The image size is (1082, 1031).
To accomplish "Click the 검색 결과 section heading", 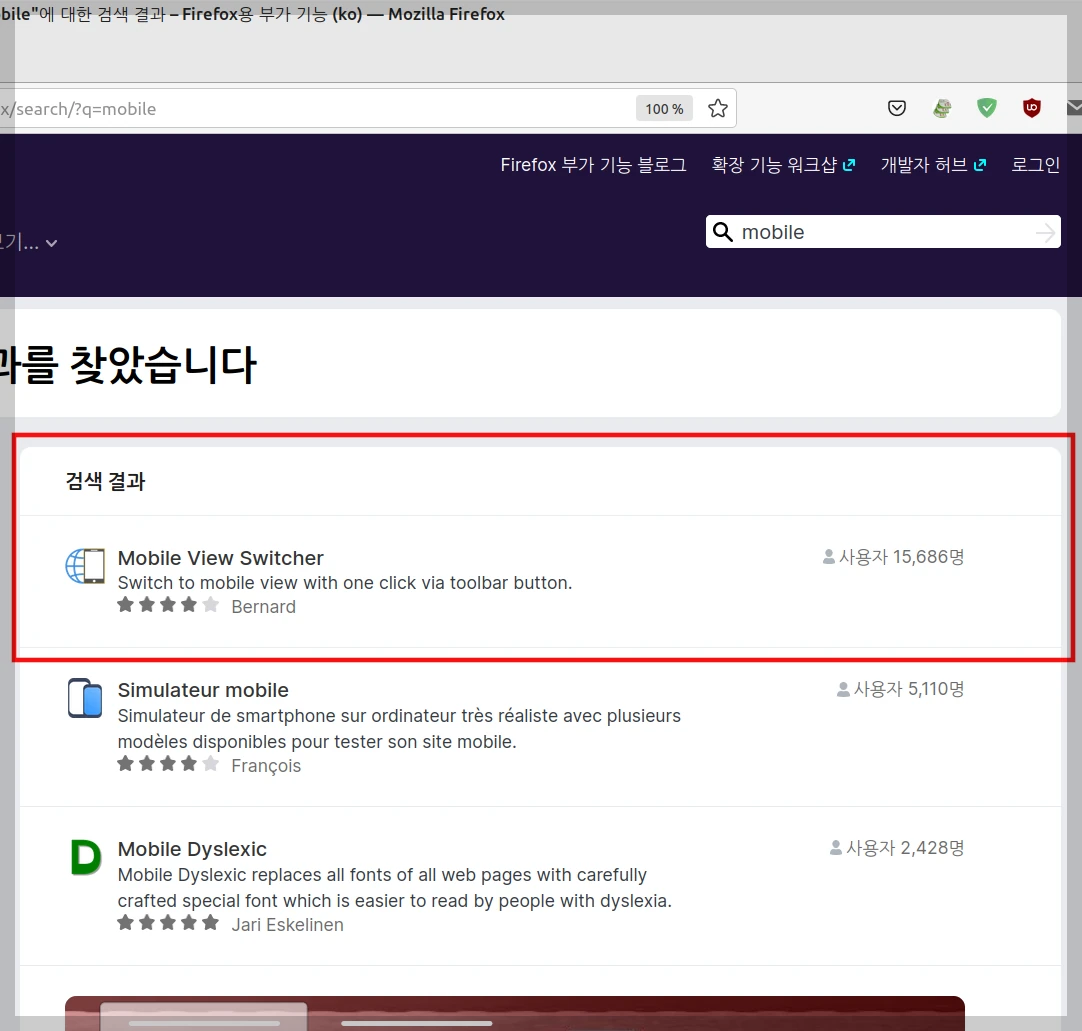I will tap(105, 481).
